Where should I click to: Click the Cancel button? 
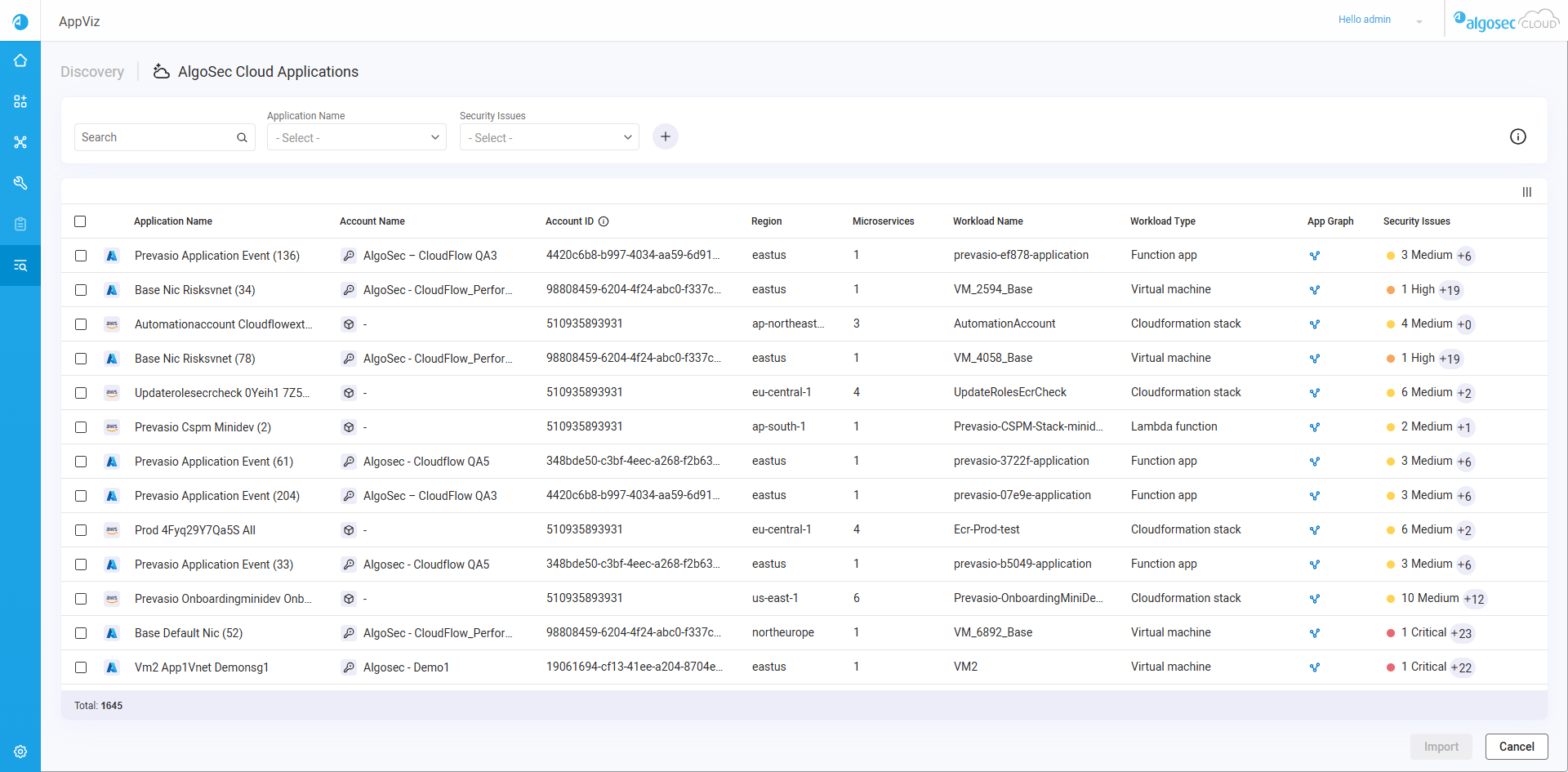point(1516,747)
